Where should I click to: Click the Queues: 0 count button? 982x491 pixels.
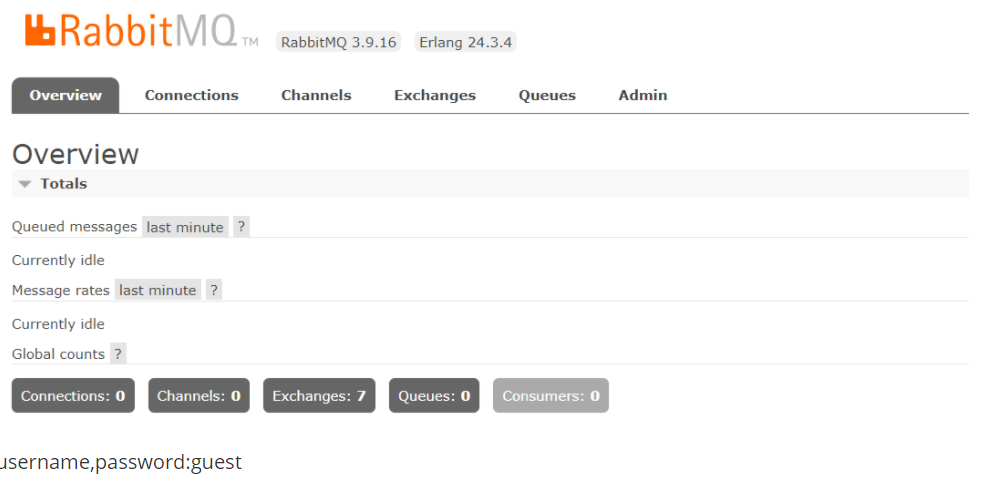434,396
